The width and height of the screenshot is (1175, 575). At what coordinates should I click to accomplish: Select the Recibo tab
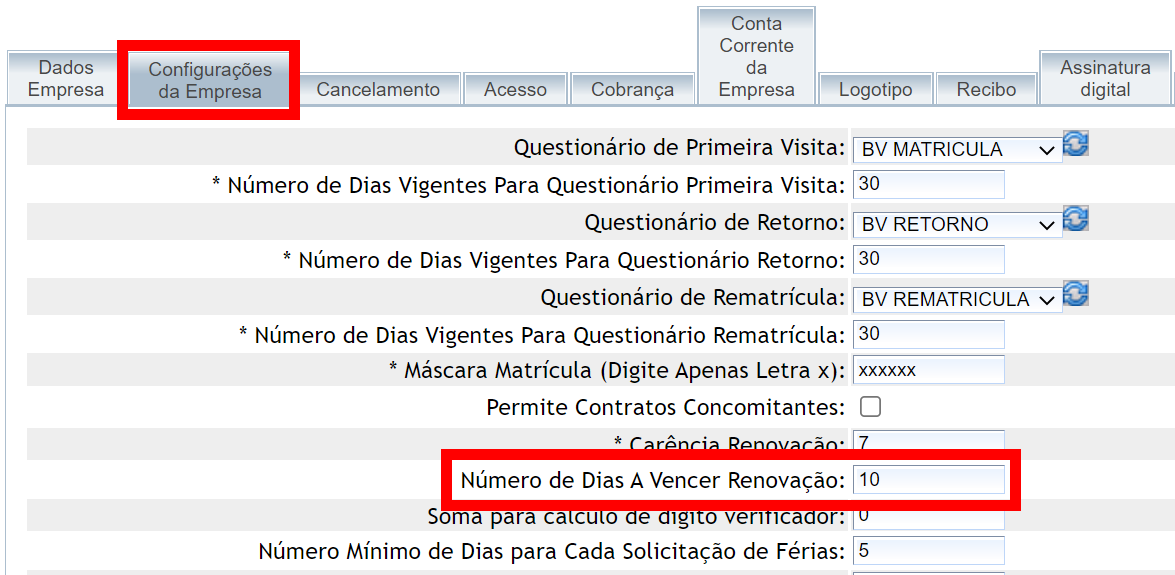pos(986,89)
